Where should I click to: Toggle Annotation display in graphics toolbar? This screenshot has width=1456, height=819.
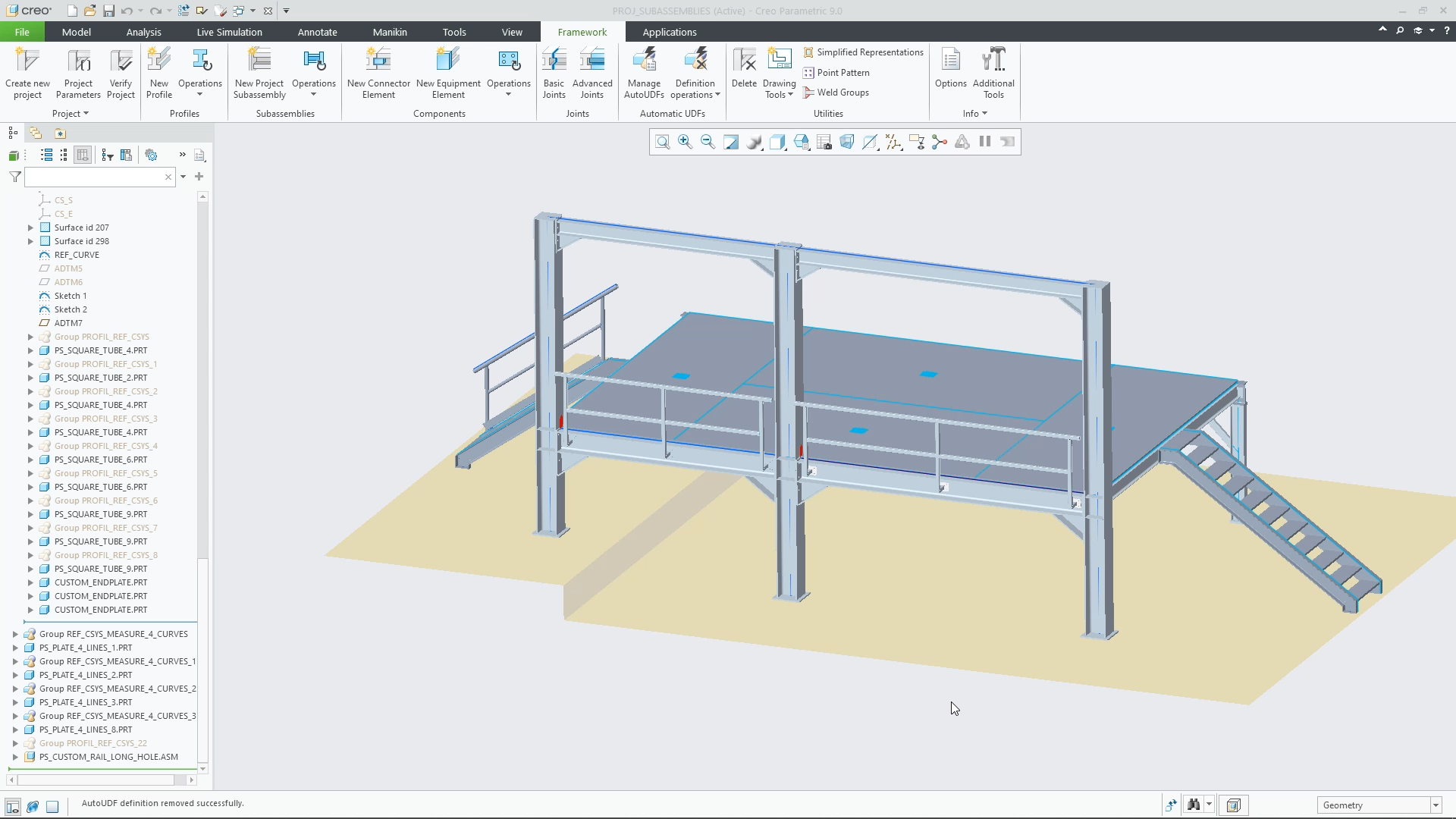pyautogui.click(x=916, y=142)
